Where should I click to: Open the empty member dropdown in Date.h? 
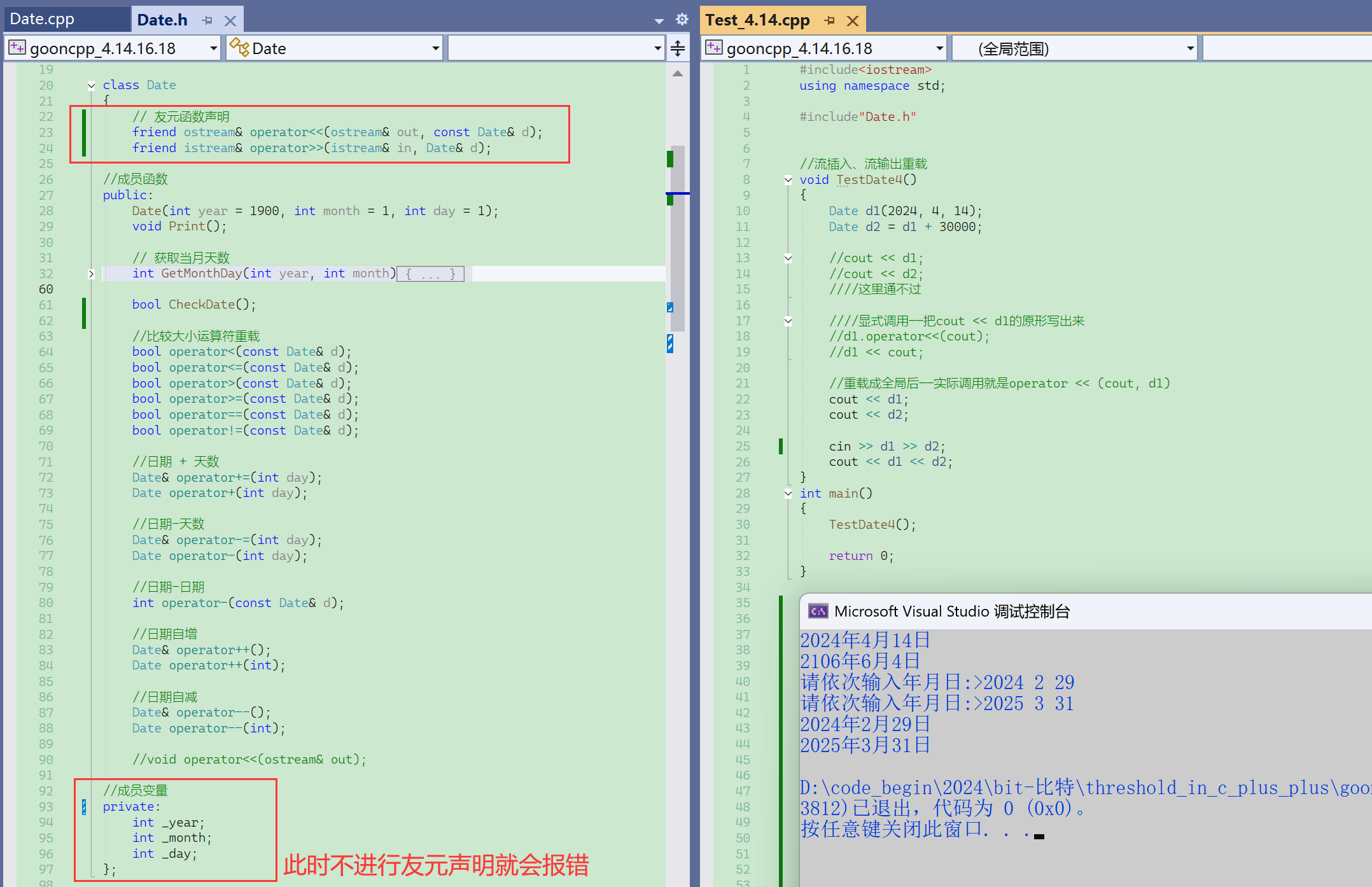pos(556,48)
